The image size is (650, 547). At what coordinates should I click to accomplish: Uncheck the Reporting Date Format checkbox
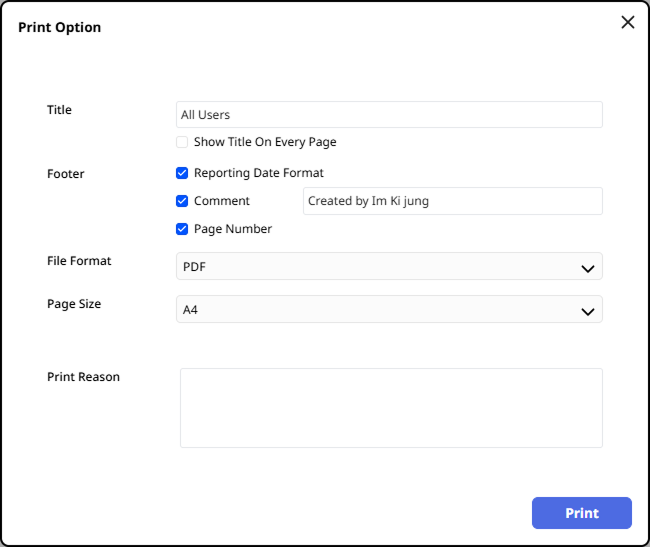182,173
